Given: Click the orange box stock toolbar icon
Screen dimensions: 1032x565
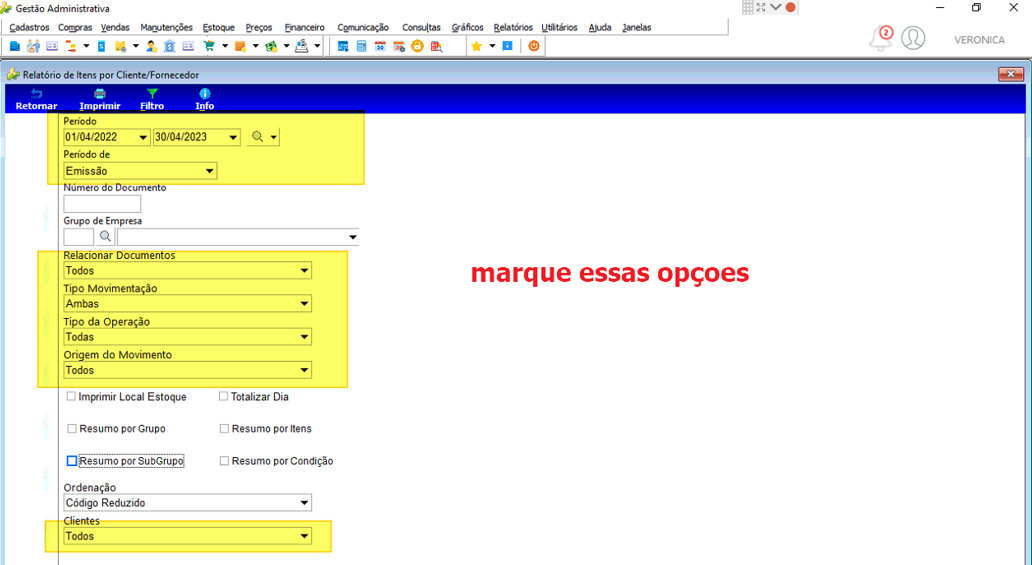Looking at the screenshot, I should [240, 46].
